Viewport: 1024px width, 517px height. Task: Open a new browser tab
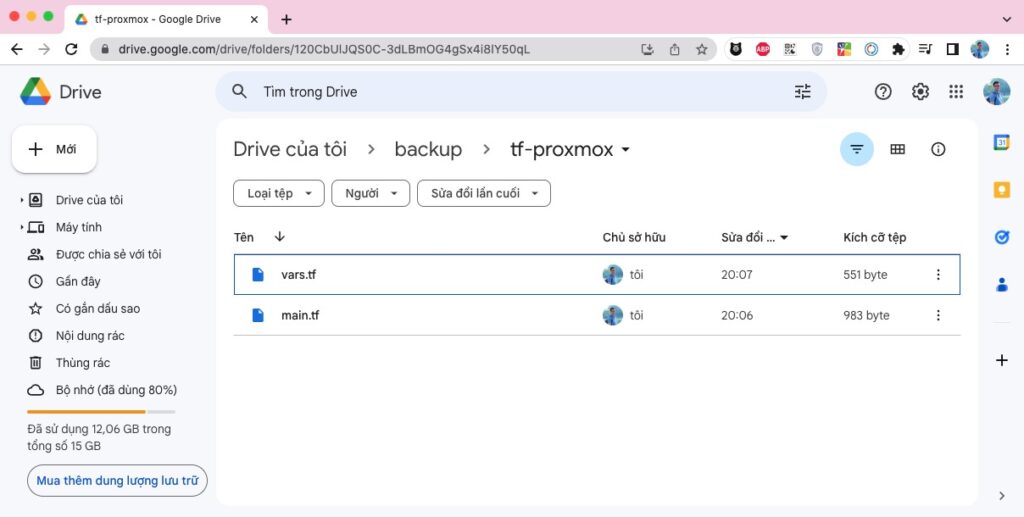(x=286, y=20)
